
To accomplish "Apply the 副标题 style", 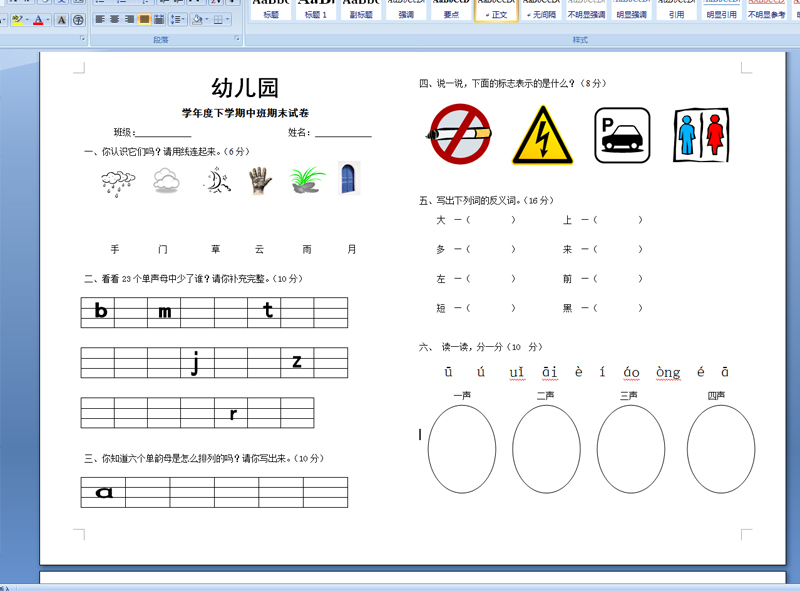I will click(x=361, y=10).
